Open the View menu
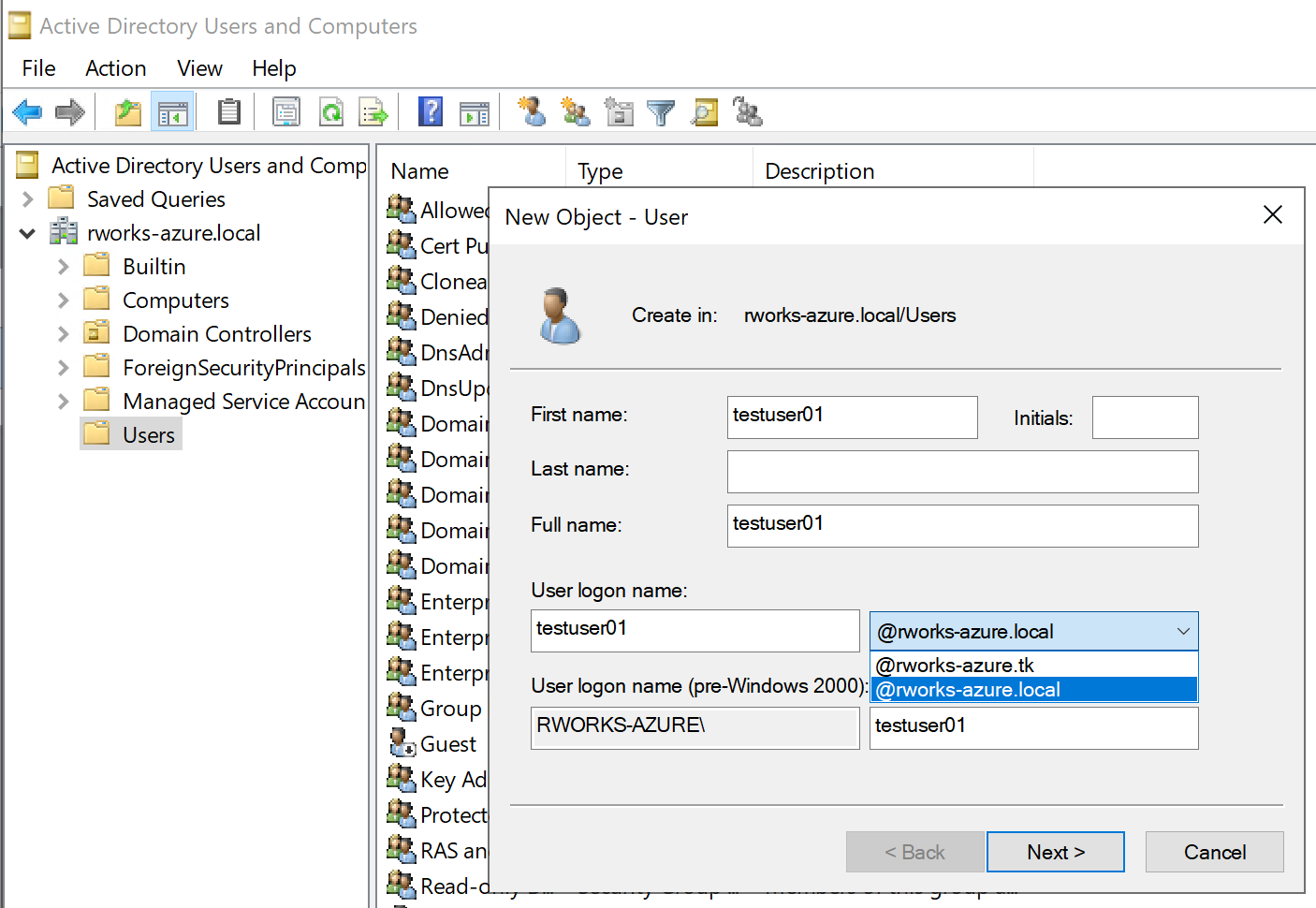This screenshot has width=1316, height=908. click(x=199, y=68)
